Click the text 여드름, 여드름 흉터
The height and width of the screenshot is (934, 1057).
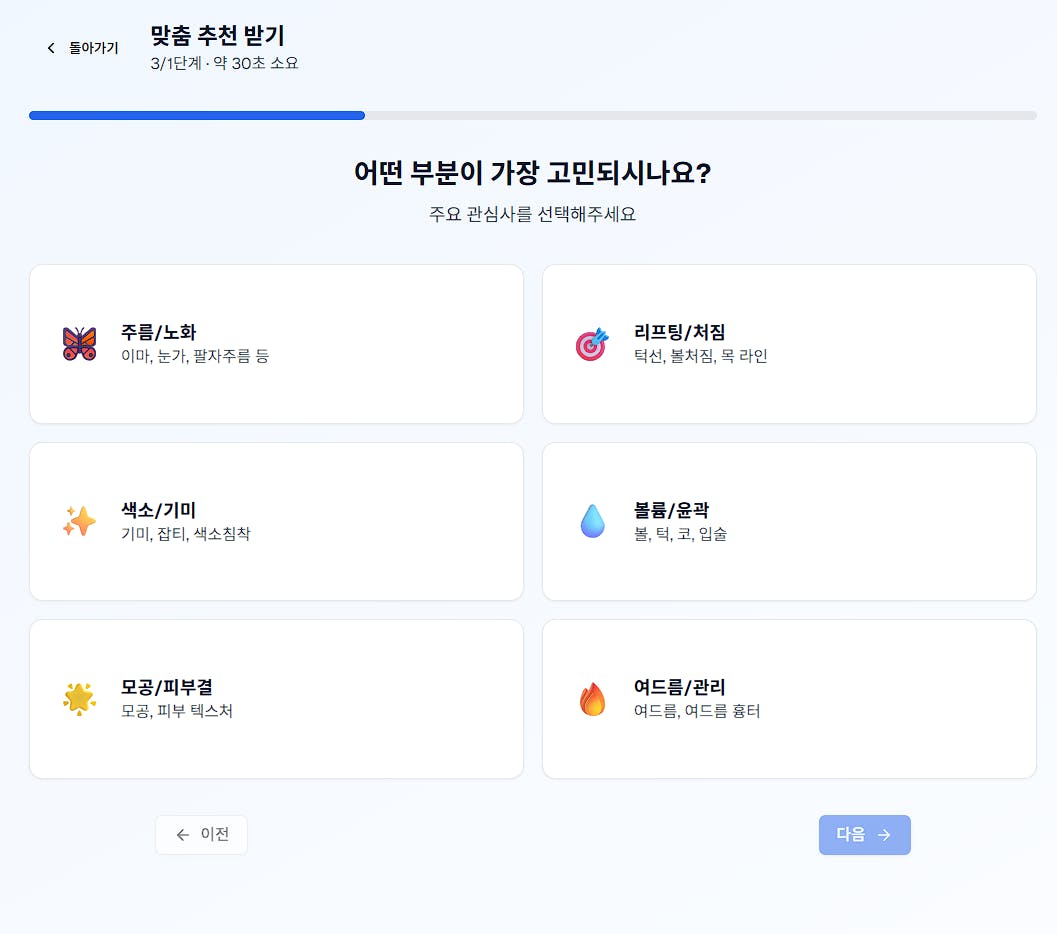697,711
